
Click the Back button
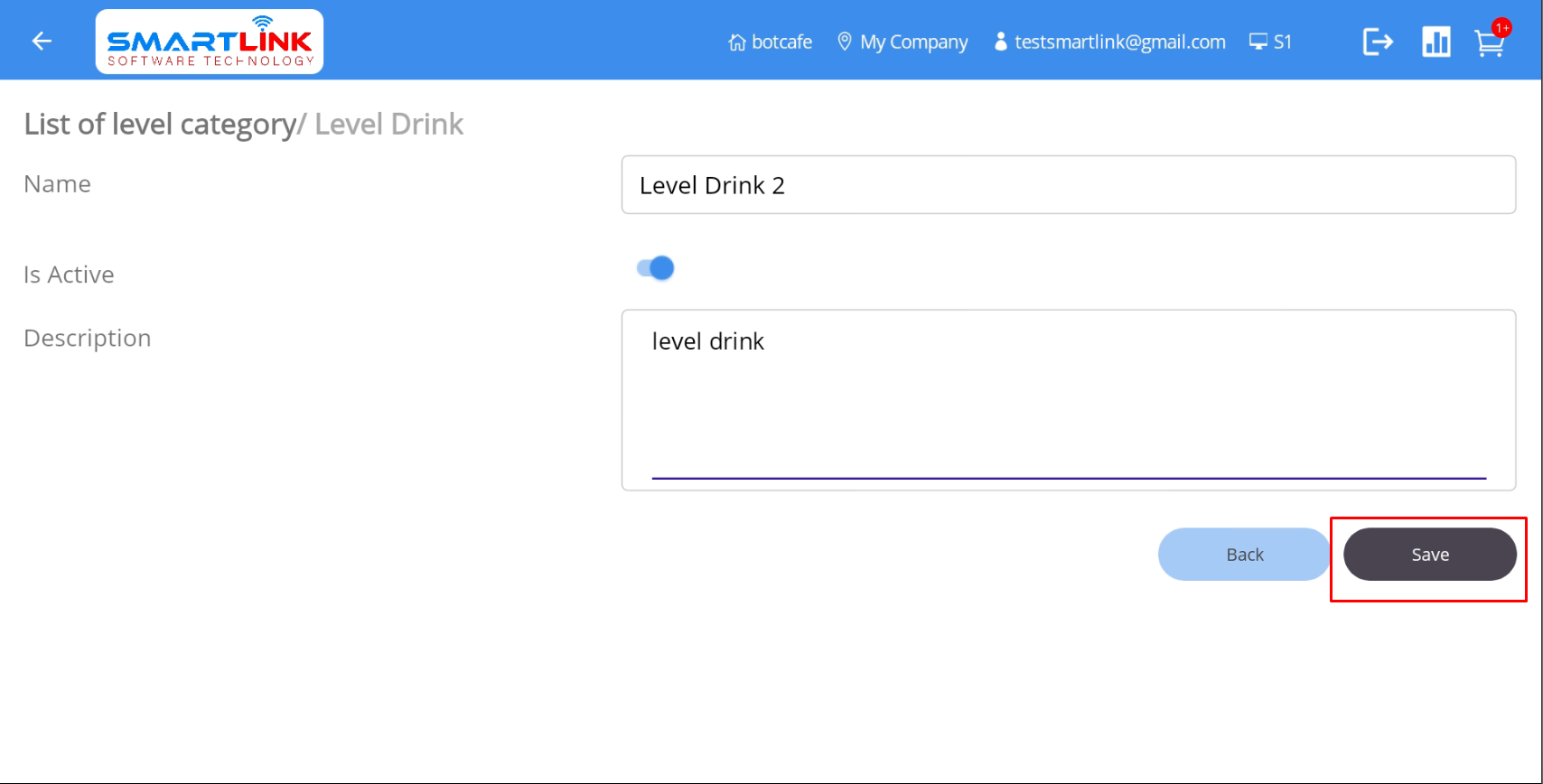pyautogui.click(x=1244, y=555)
